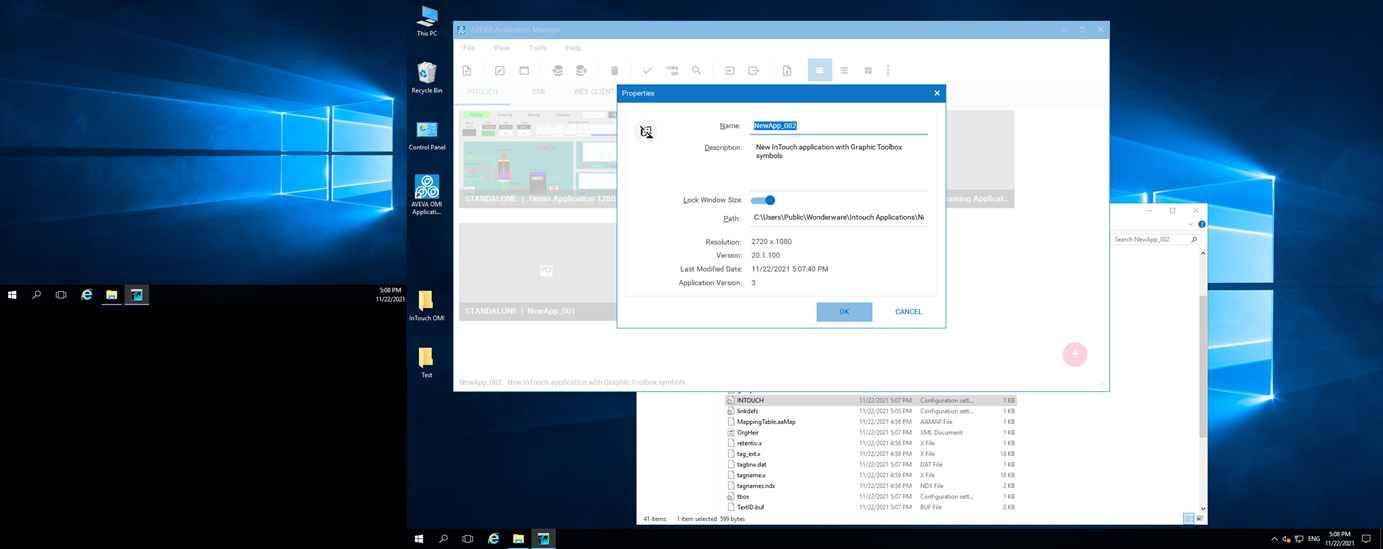The image size is (1383, 549).
Task: Open the notification center icon
Action: pyautogui.click(x=1366, y=539)
